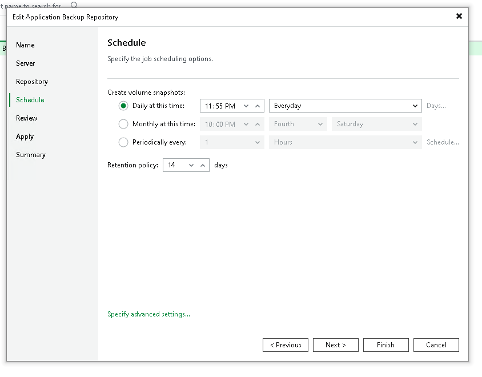482x377 pixels.
Task: Click the Schedule... button
Action: point(443,142)
